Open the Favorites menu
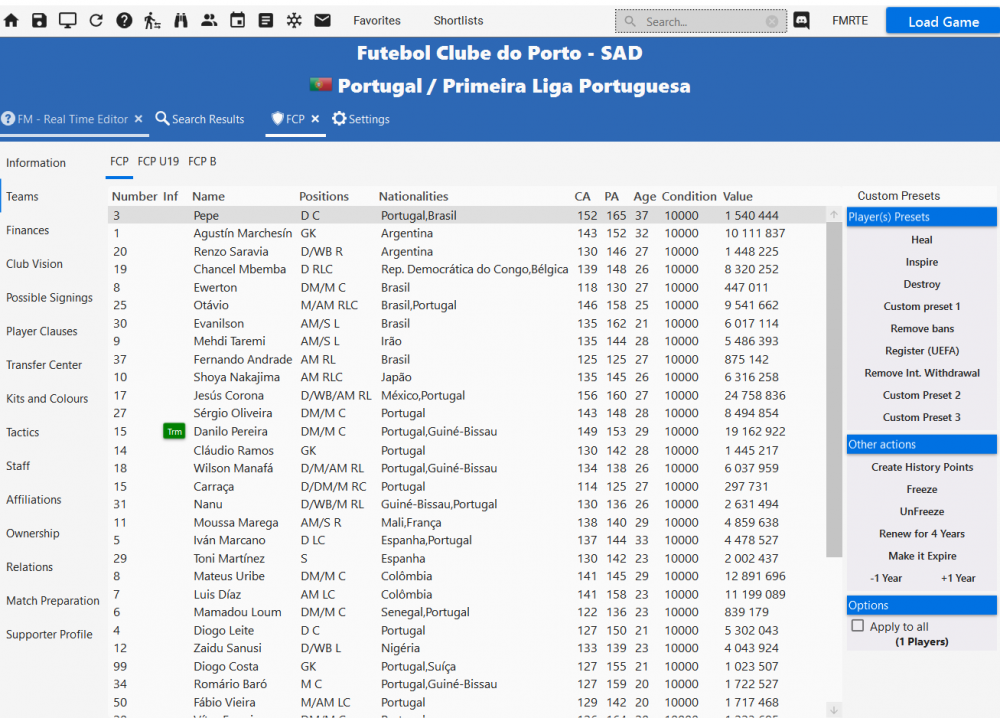1000x718 pixels. [377, 20]
